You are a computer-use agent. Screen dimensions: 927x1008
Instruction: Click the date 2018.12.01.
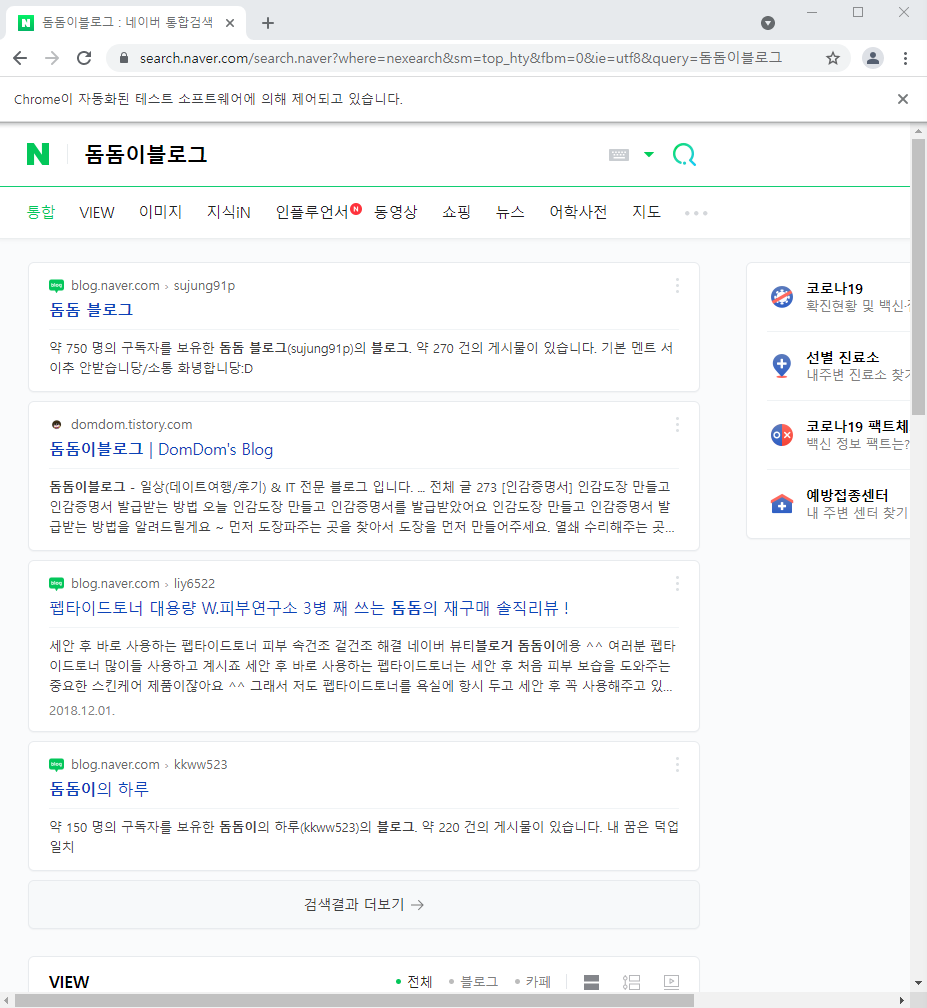click(82, 710)
